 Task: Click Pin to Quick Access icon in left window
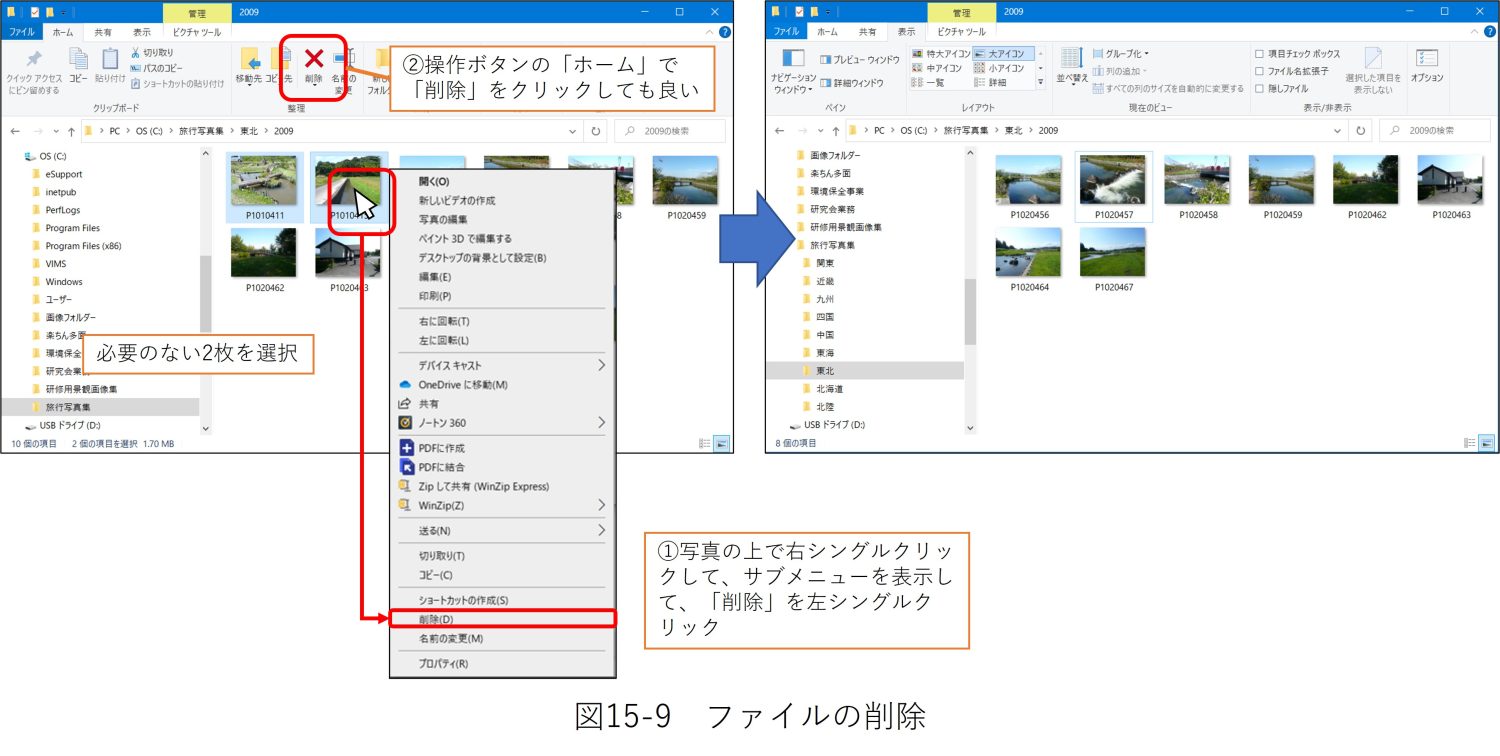click(x=34, y=59)
